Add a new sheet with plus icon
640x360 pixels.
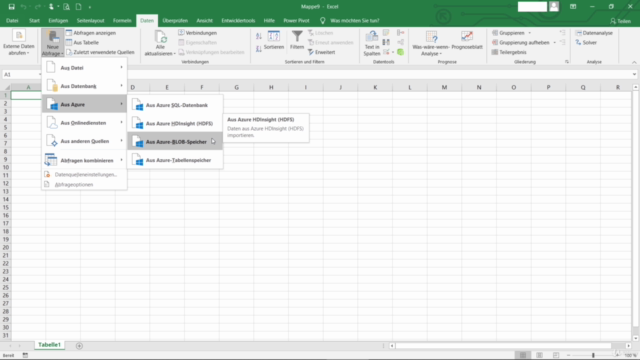[79, 346]
